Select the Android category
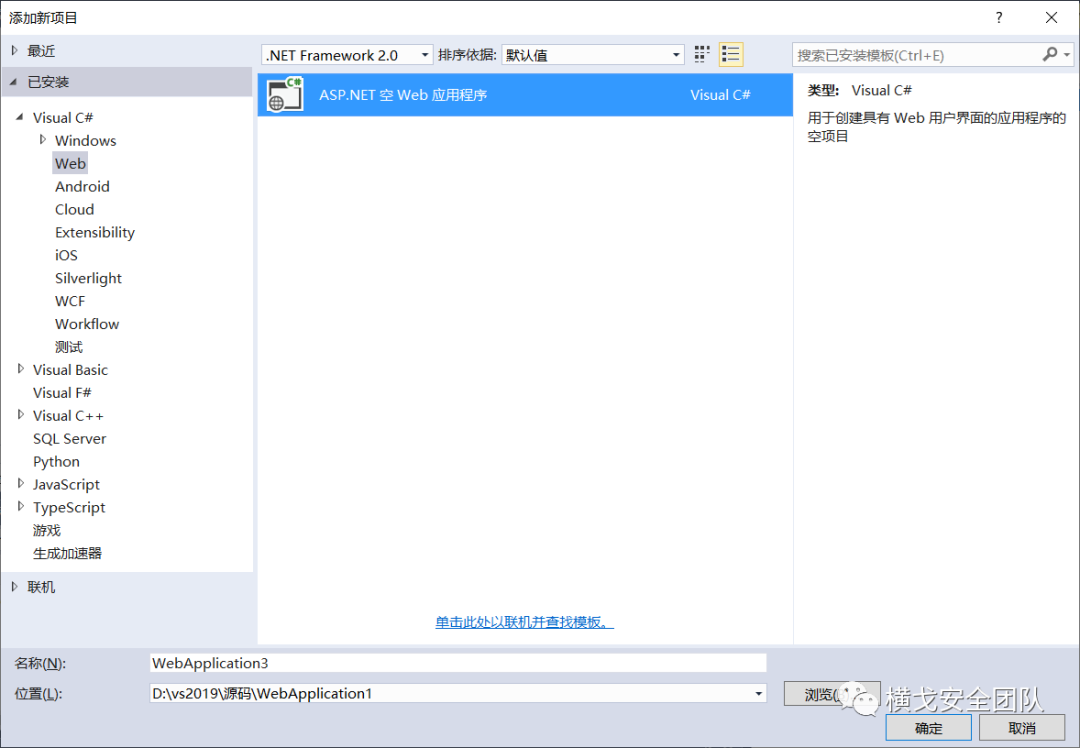Screen dimensions: 1080x748 click(82, 186)
